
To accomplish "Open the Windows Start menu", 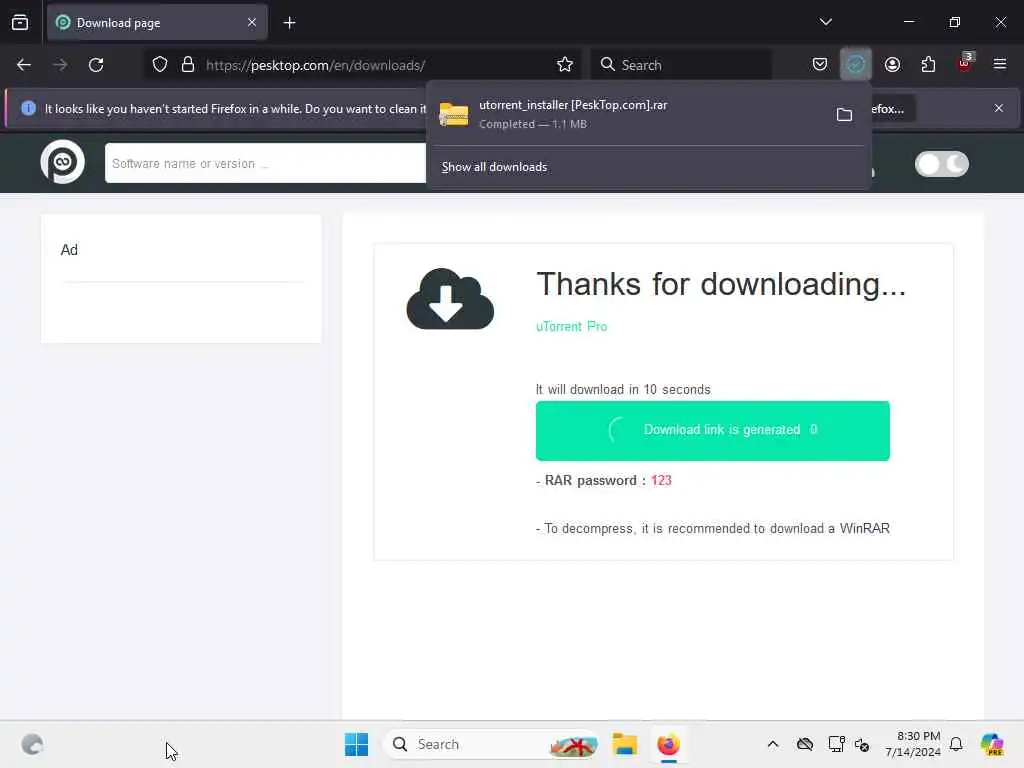I will (356, 744).
